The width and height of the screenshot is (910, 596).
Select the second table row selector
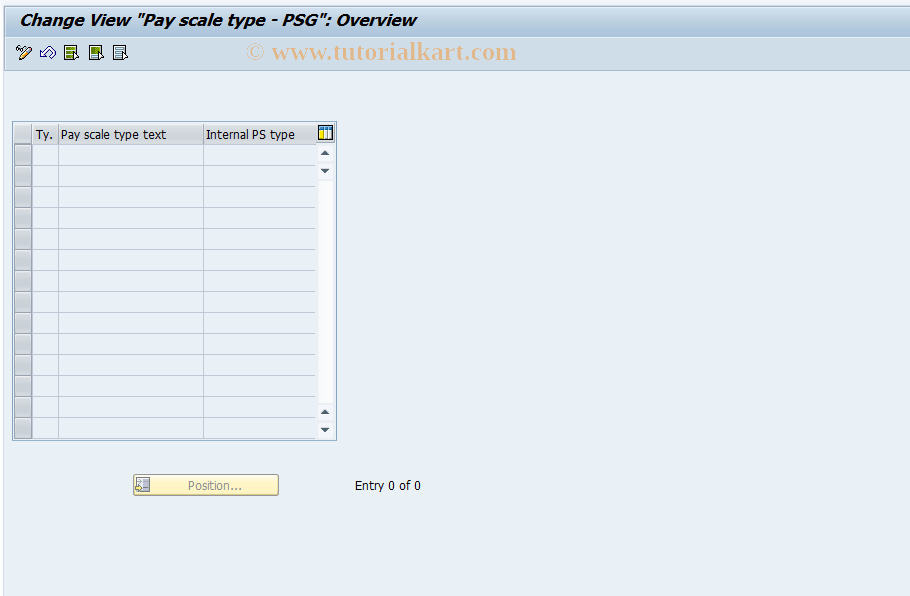click(23, 176)
